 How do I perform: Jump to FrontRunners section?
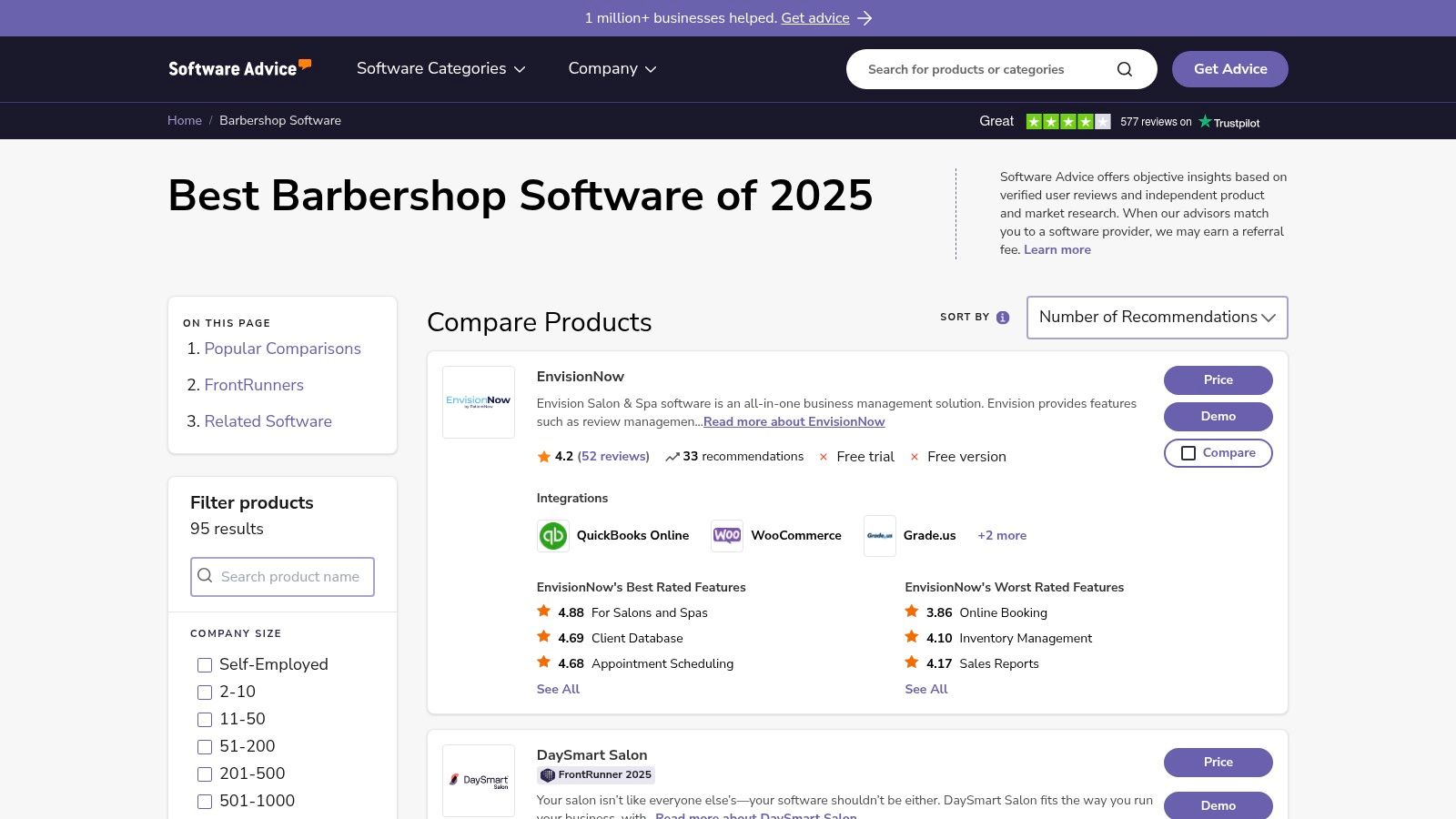(x=254, y=385)
